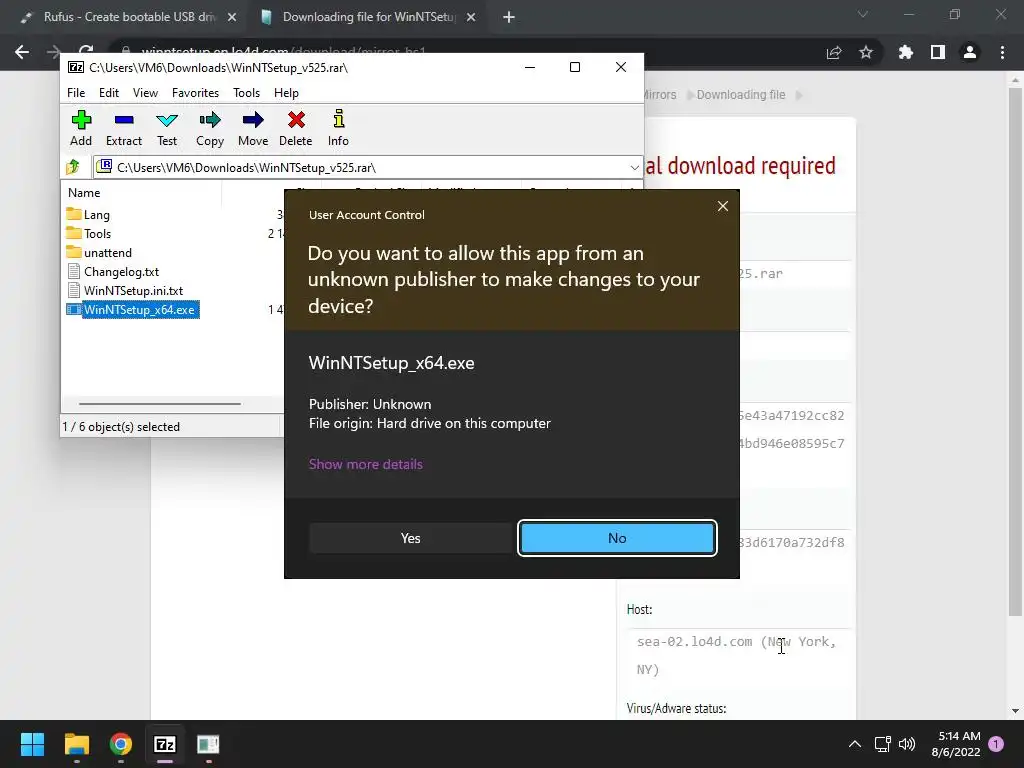Sort by the Name column header
Viewport: 1024px width, 768px height.
pos(84,193)
